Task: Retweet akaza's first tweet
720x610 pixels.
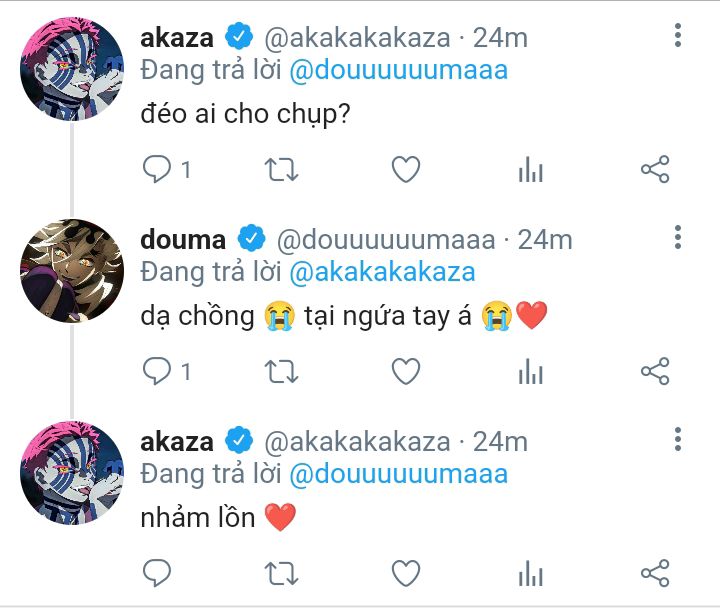Action: 281,169
